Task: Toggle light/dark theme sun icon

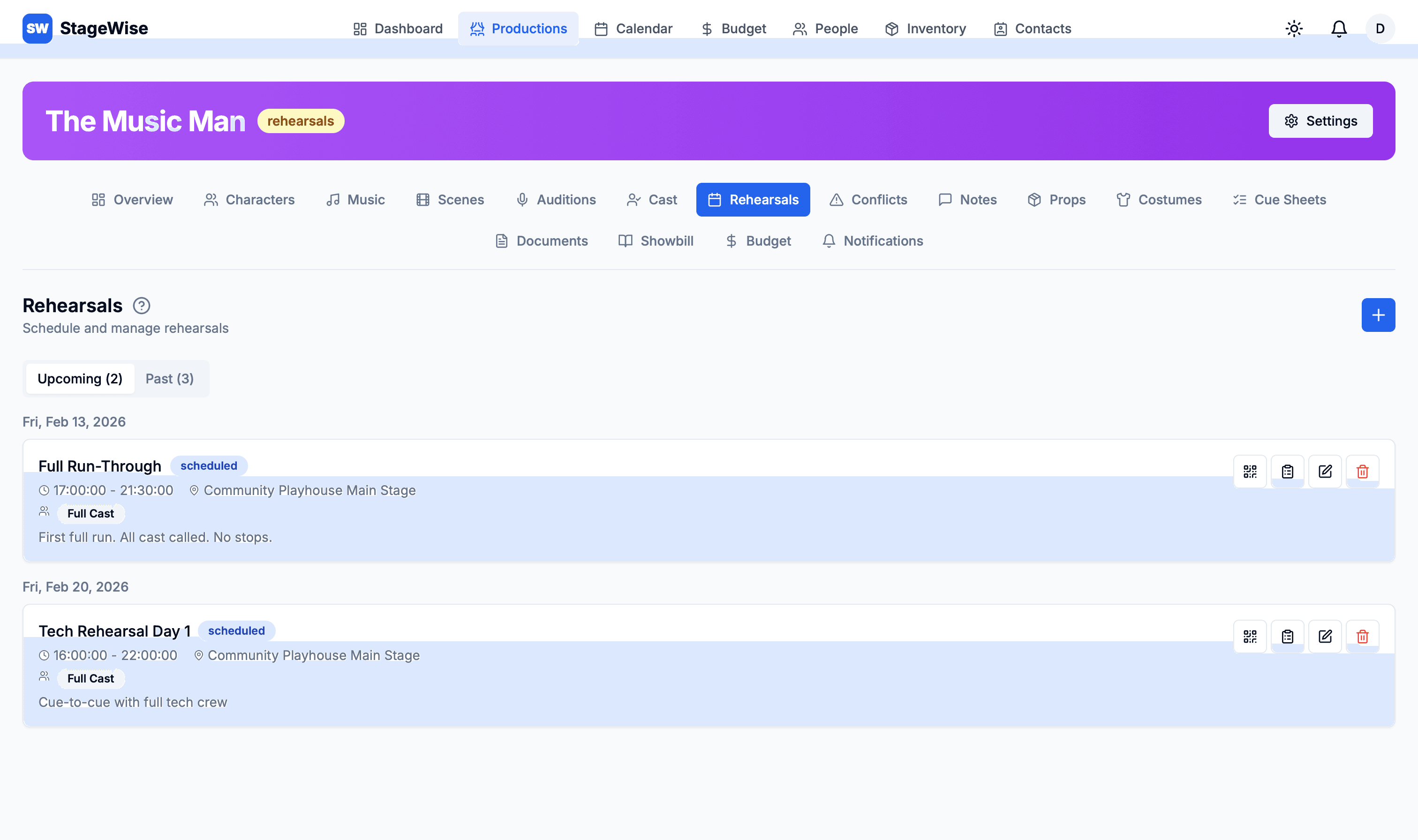Action: pos(1293,28)
